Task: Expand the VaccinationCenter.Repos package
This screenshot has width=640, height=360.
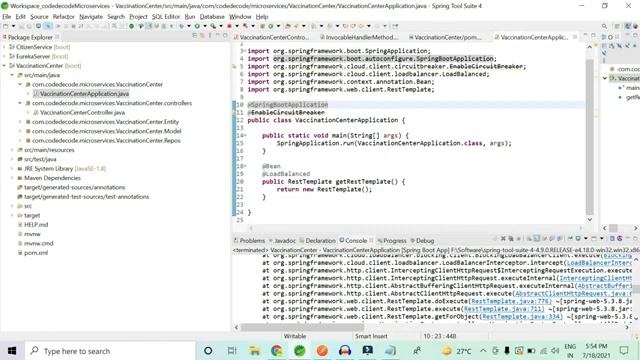Action: tap(20, 140)
